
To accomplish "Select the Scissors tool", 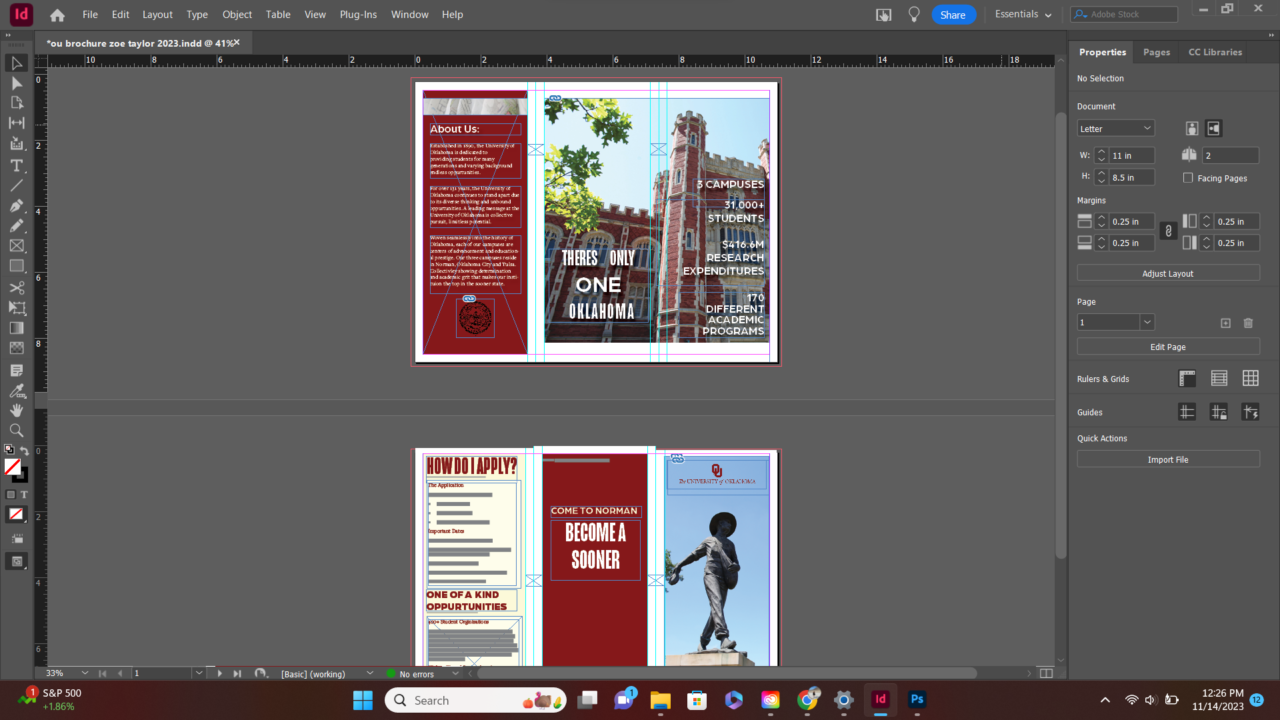I will (17, 288).
